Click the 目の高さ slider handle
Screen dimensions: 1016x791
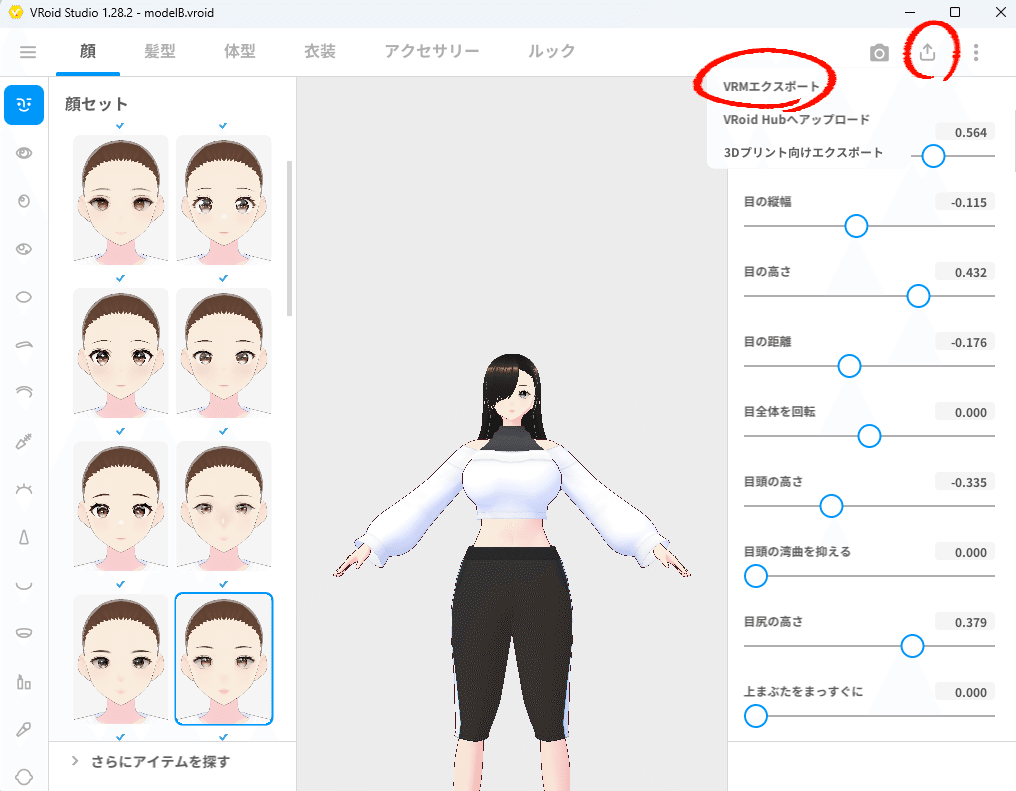pyautogui.click(x=918, y=296)
